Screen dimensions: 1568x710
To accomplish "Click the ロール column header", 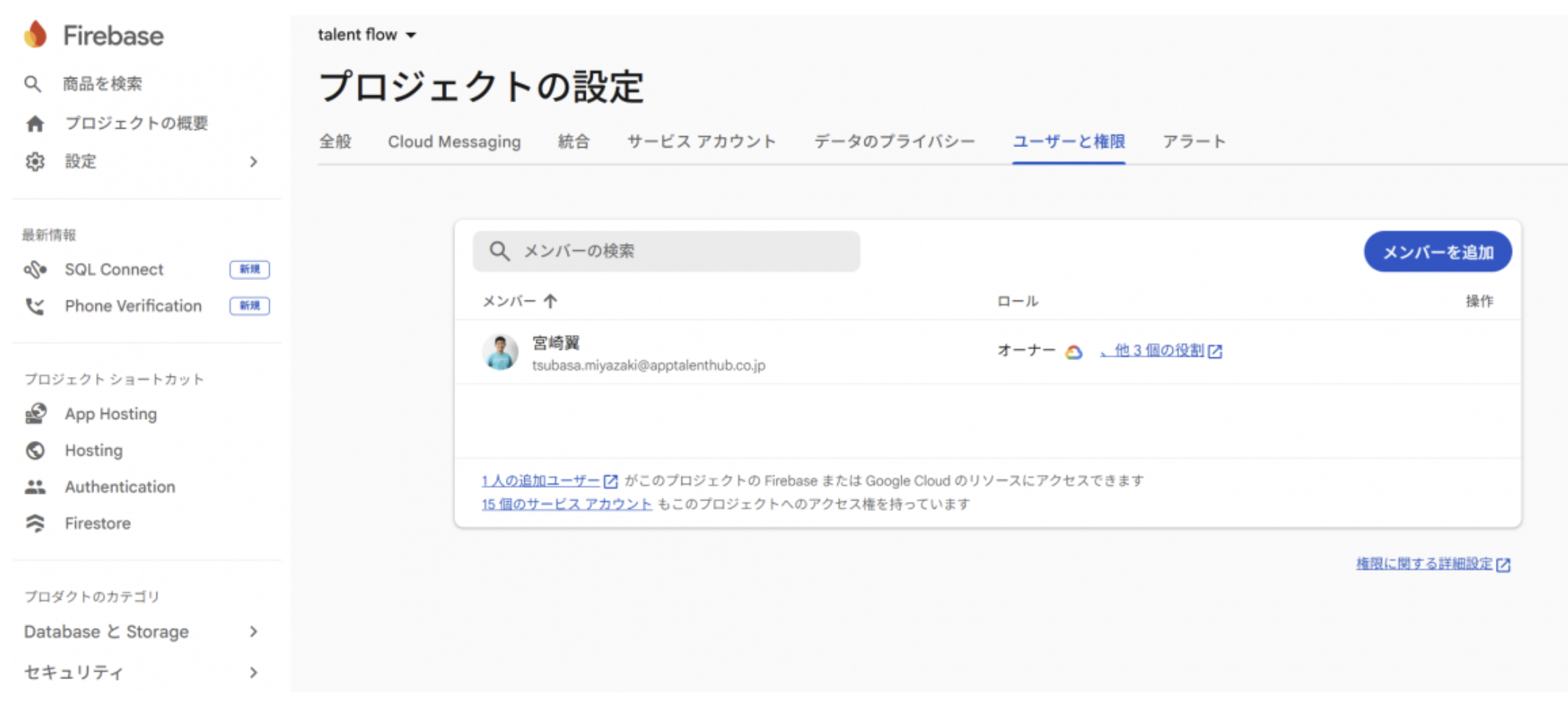I will [x=1017, y=301].
